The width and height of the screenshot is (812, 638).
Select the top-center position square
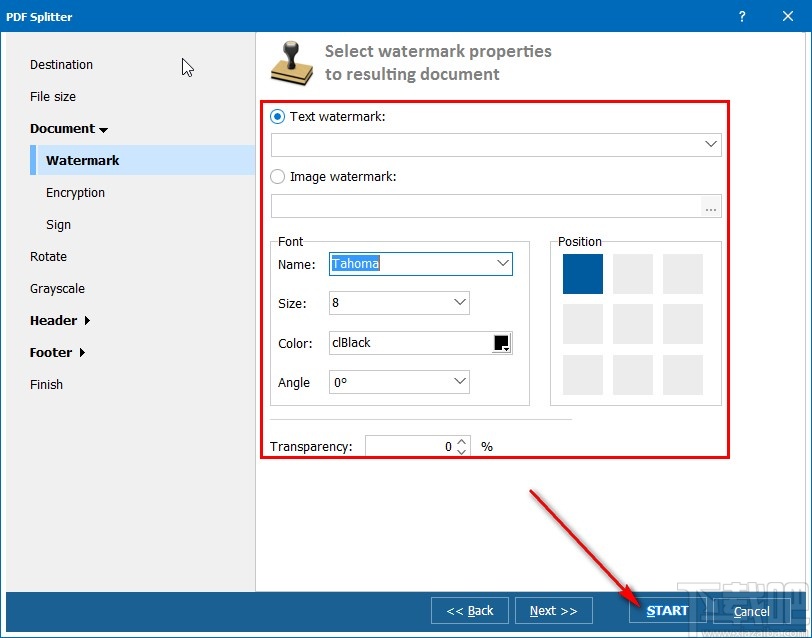coord(633,274)
